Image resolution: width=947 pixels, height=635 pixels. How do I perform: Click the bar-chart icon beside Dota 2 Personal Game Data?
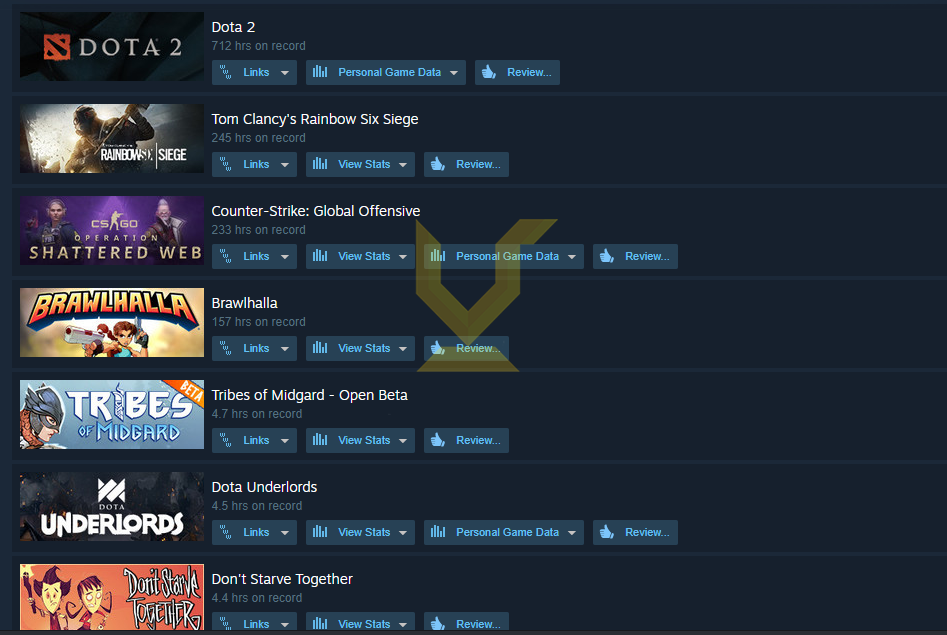(320, 72)
